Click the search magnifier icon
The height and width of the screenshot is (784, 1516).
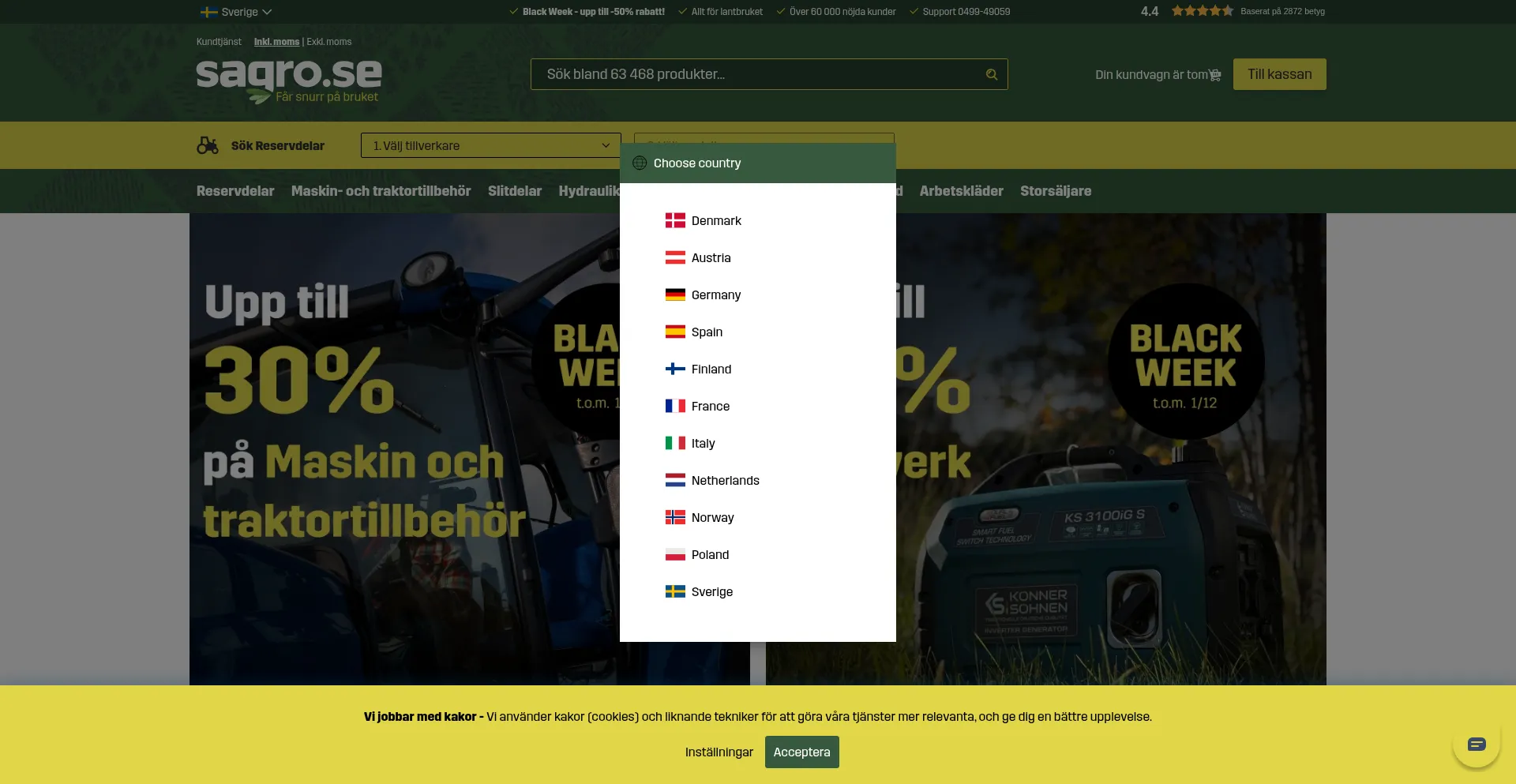[991, 74]
